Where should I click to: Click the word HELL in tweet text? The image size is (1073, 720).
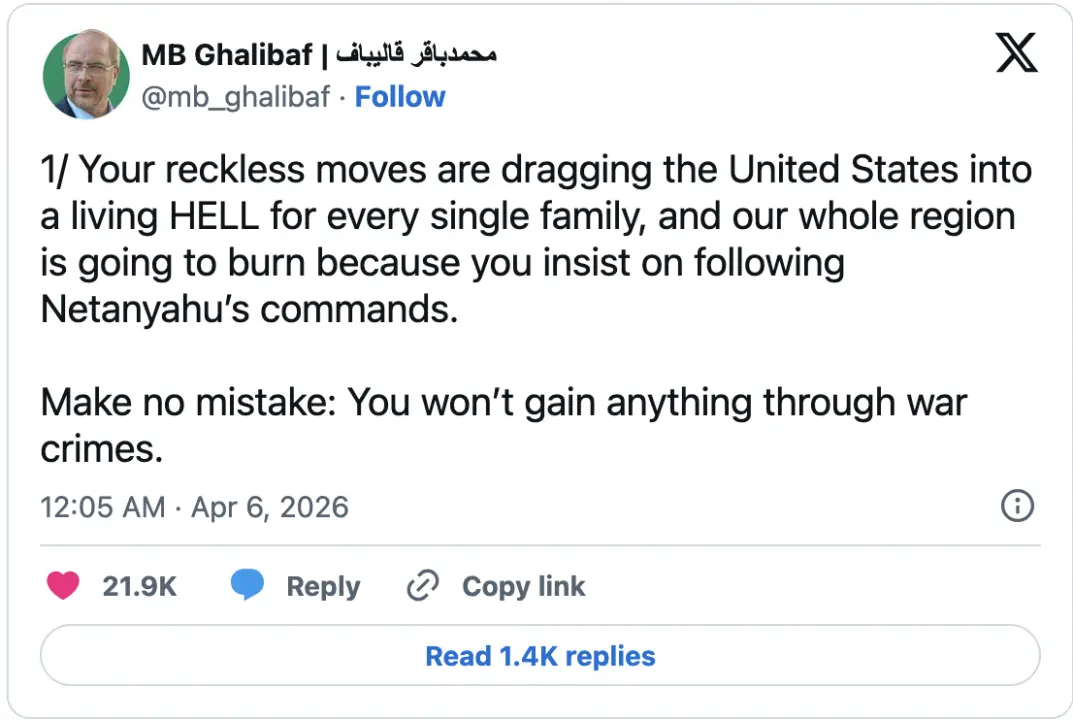click(x=214, y=216)
